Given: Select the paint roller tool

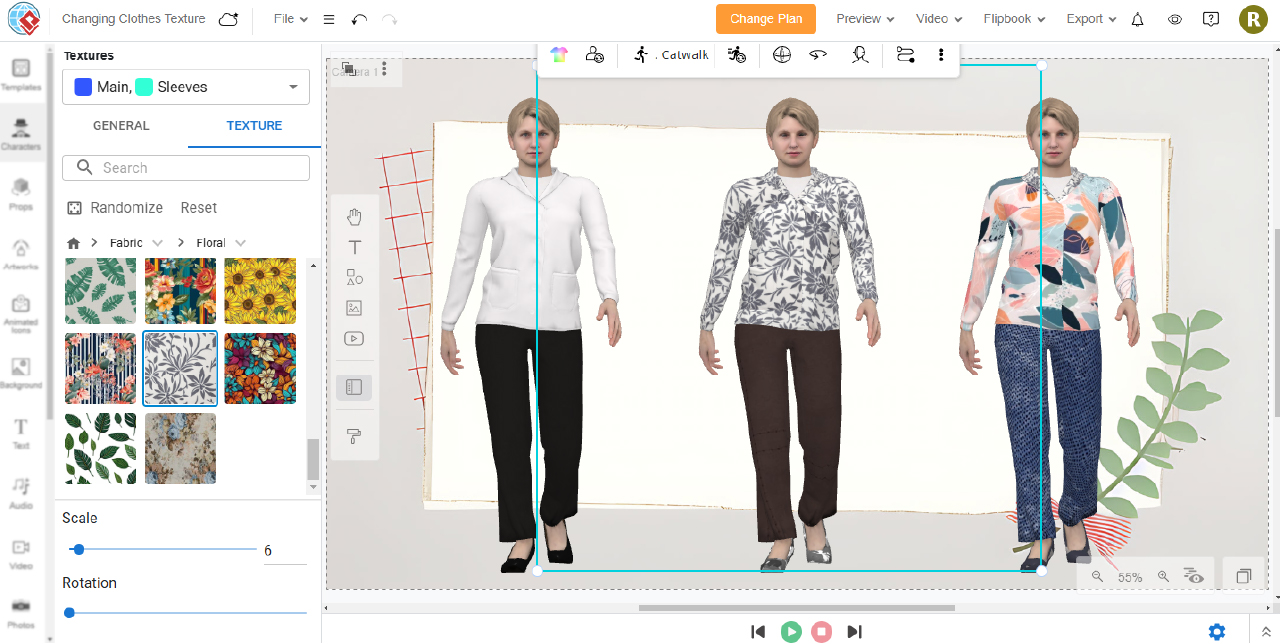Looking at the screenshot, I should 354,436.
